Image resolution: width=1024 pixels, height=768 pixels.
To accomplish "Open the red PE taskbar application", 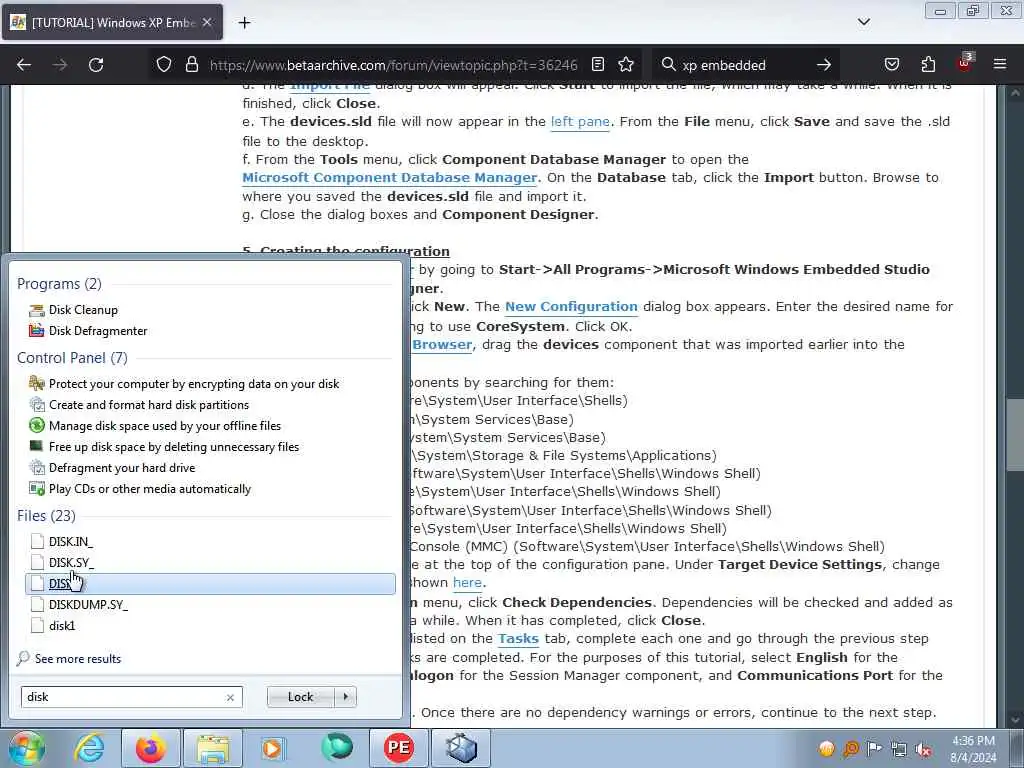I will coord(398,748).
